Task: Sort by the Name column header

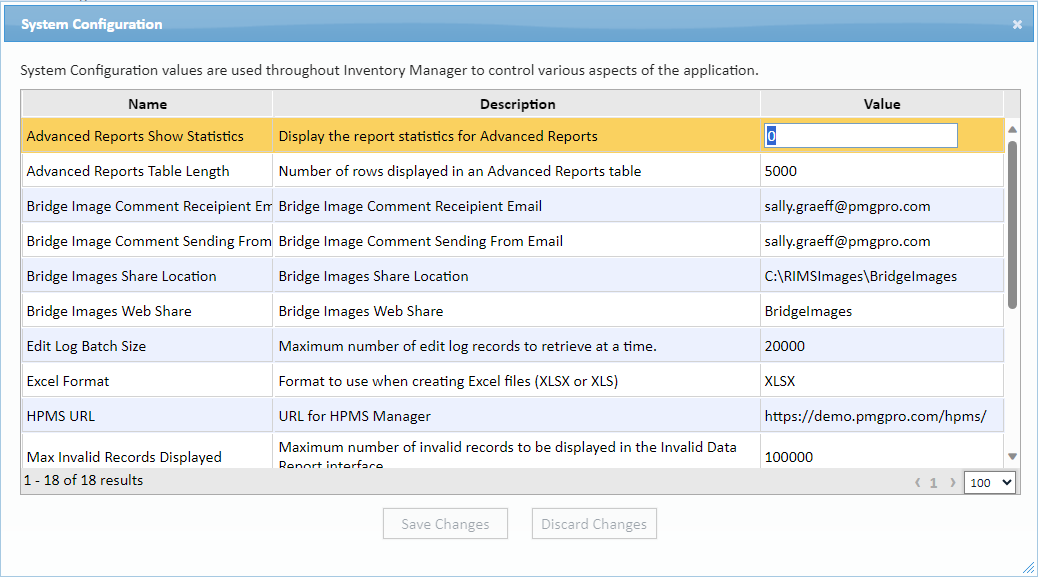Action: (147, 104)
